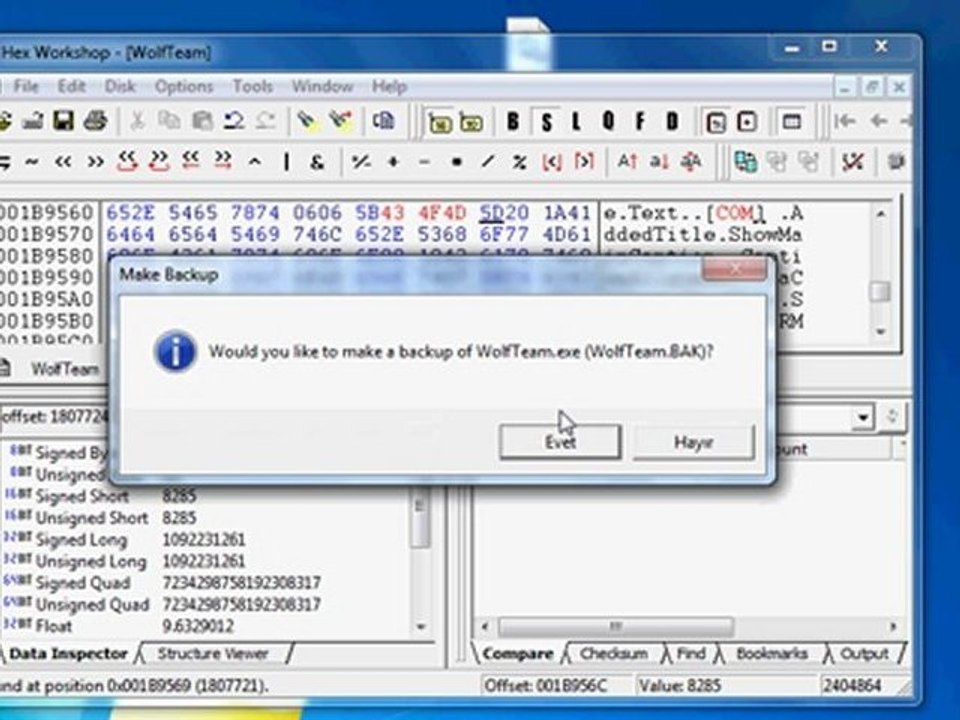
Task: Switch to the Bookmarks tab
Action: pos(772,654)
